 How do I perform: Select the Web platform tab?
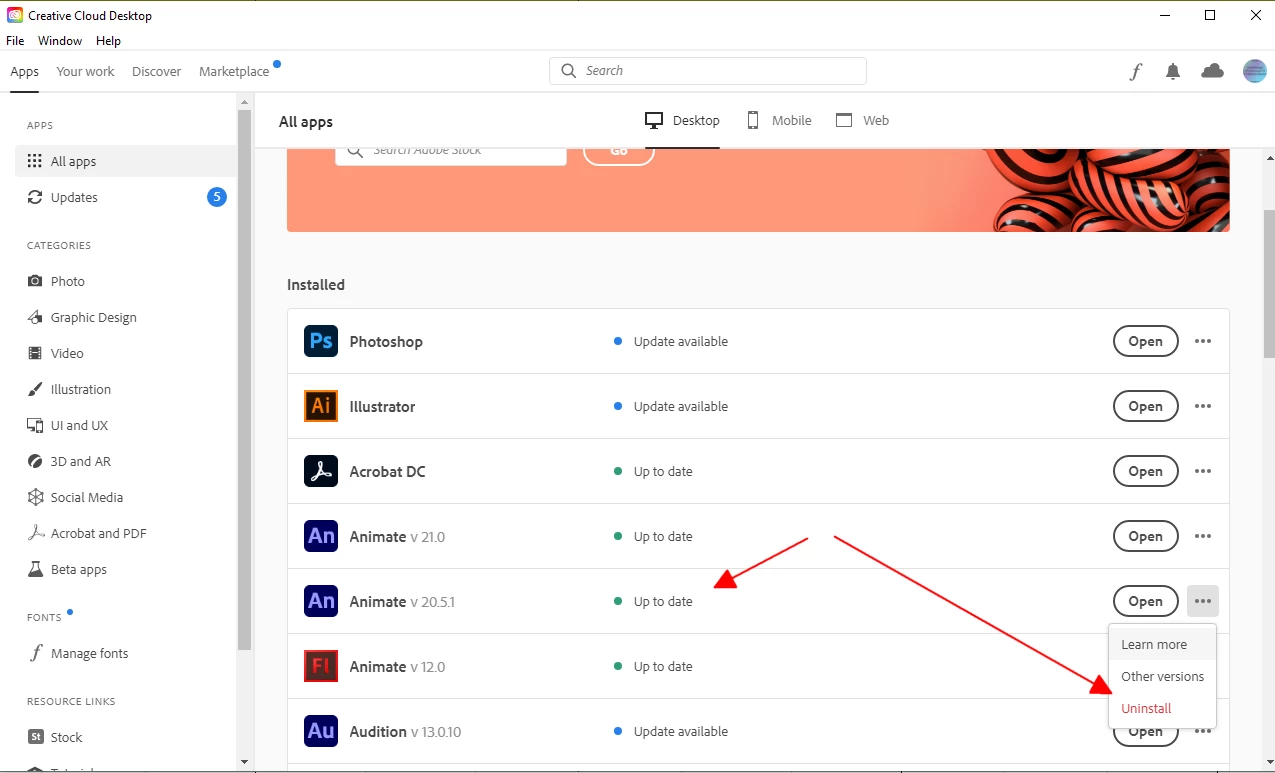click(862, 120)
